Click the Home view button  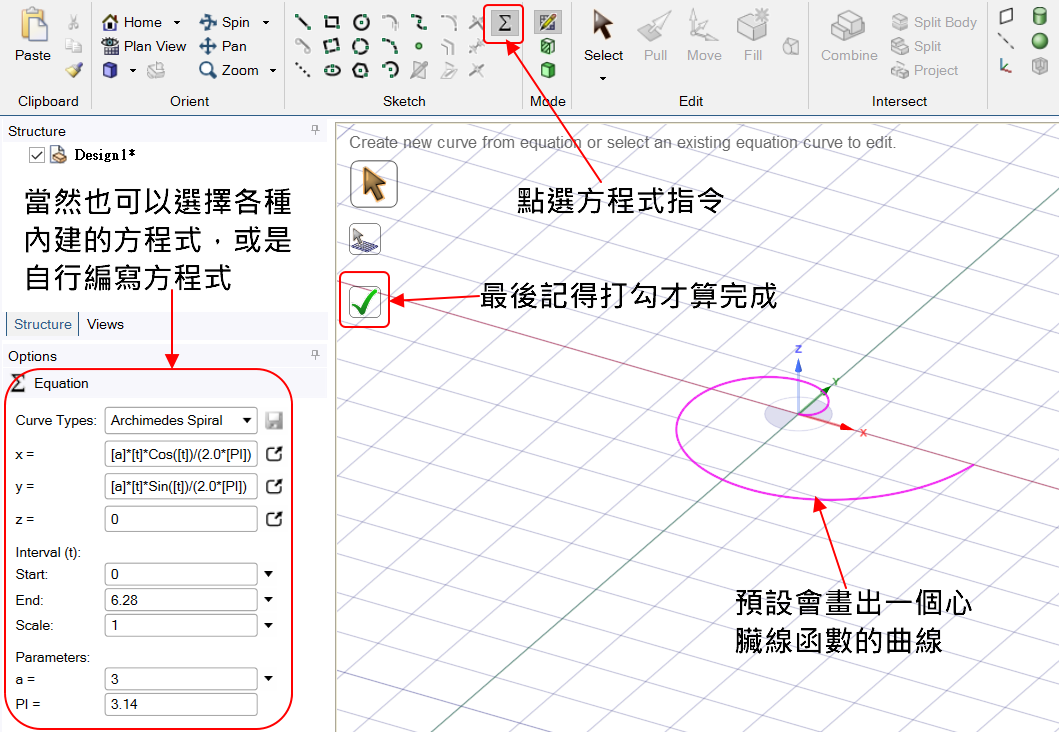coord(132,22)
